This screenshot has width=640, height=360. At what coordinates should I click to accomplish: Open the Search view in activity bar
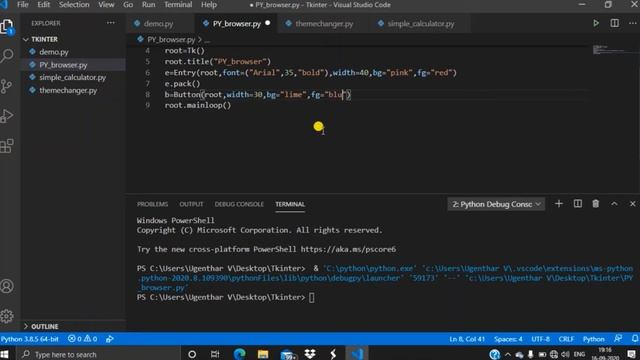(7, 56)
